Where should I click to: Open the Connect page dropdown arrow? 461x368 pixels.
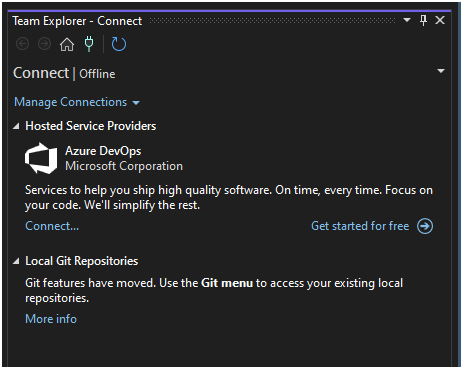pyautogui.click(x=441, y=71)
